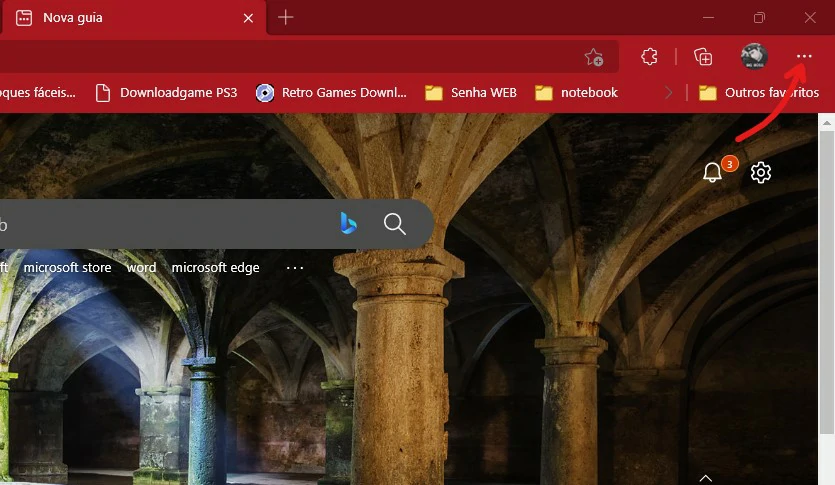Click the magnifier search icon
The image size is (835, 485).
(x=395, y=224)
